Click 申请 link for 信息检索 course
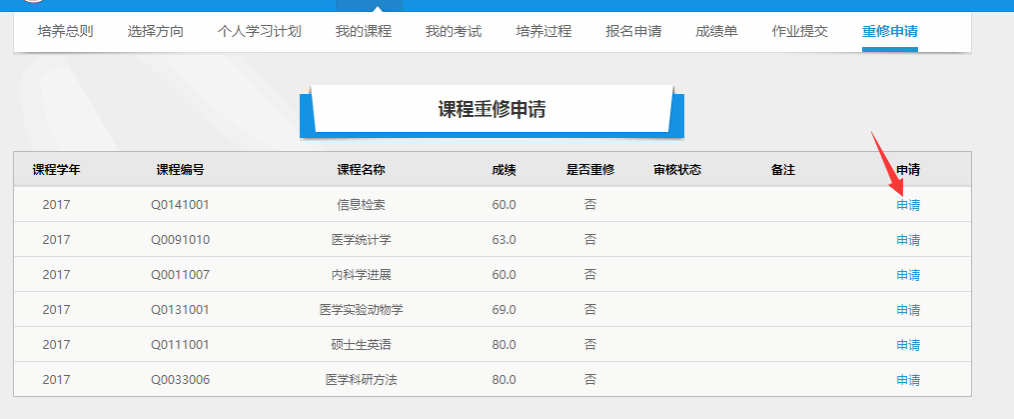This screenshot has height=419, width=1014. pyautogui.click(x=908, y=205)
